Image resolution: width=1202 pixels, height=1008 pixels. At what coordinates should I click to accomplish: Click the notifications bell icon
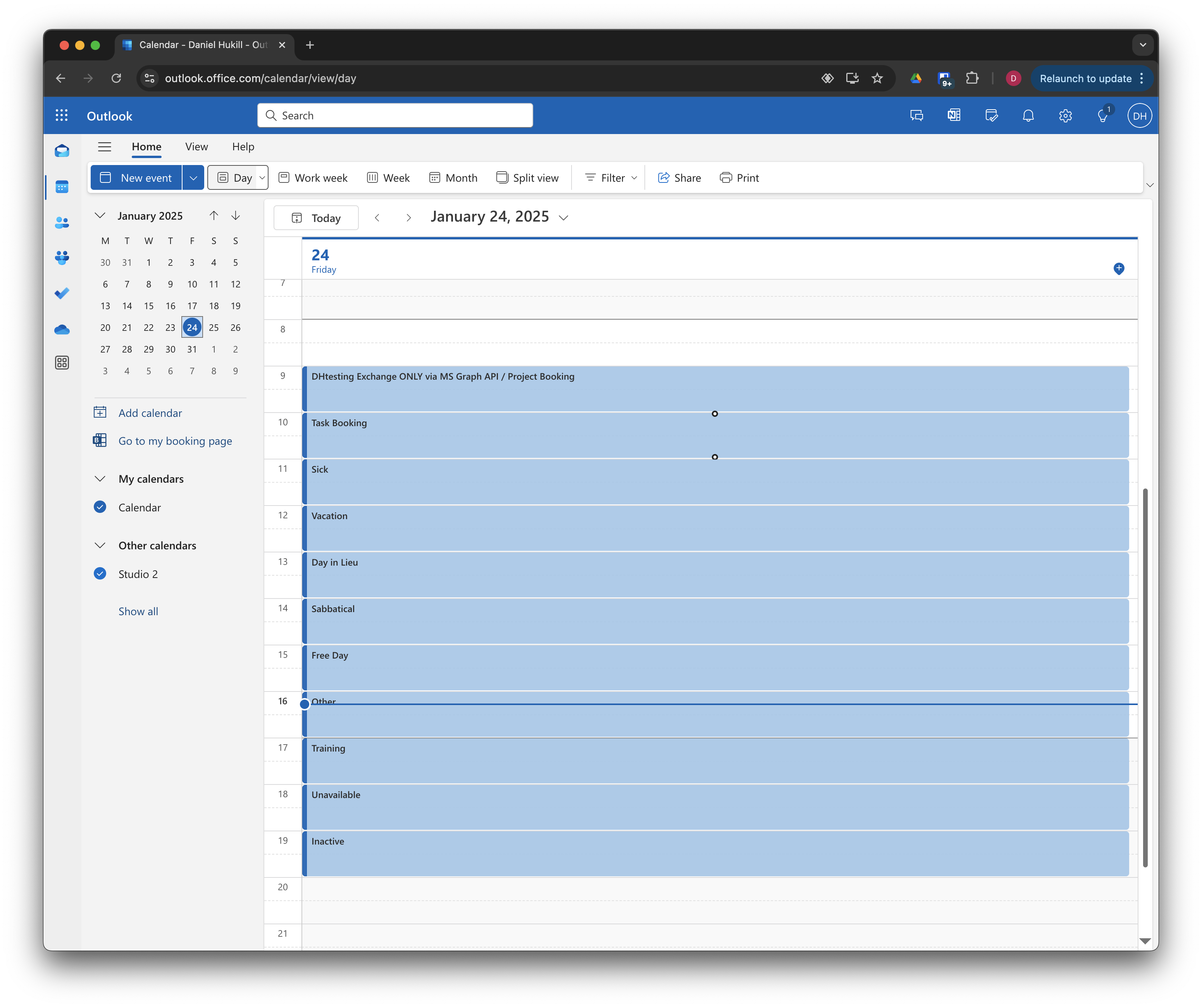click(1028, 116)
